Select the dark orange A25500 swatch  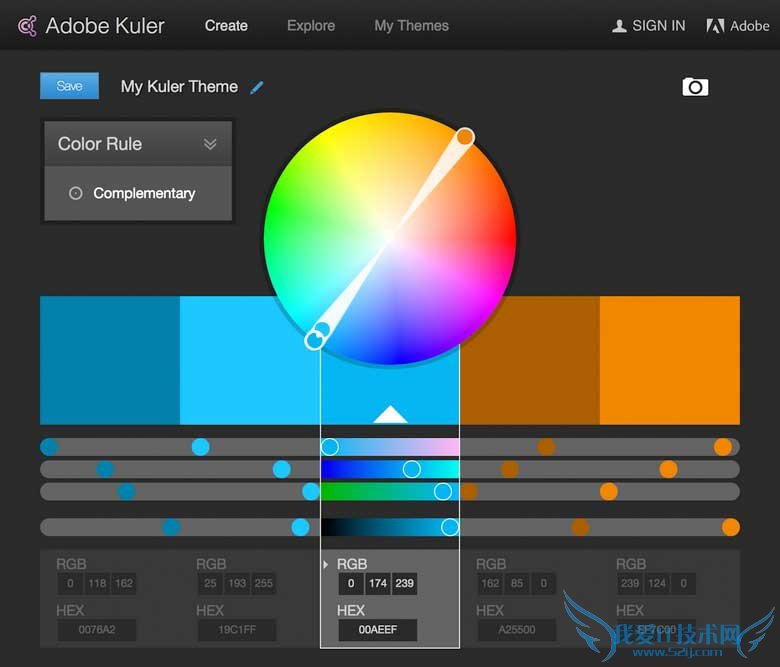530,360
